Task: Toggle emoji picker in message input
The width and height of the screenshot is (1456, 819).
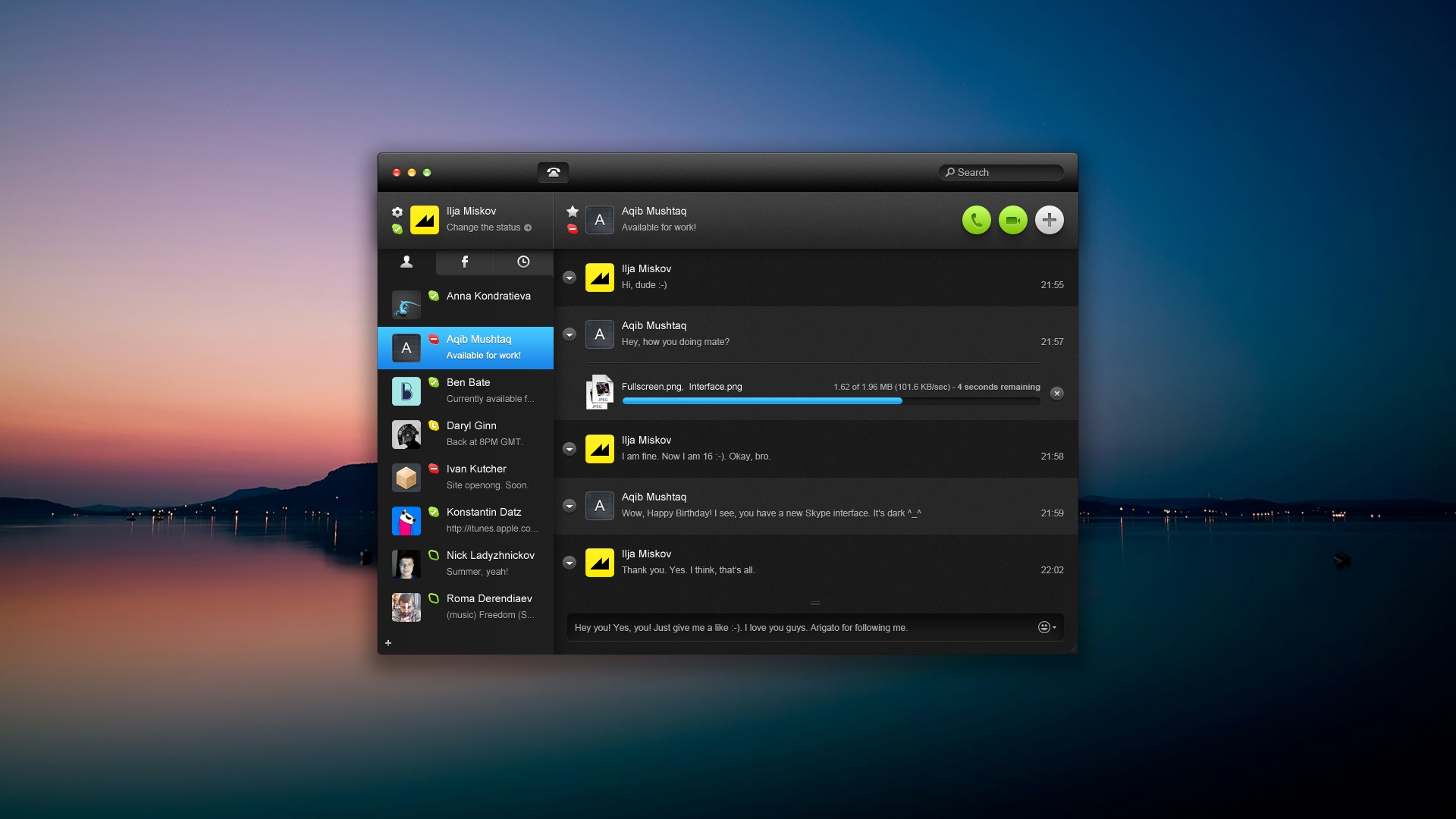Action: [1044, 627]
